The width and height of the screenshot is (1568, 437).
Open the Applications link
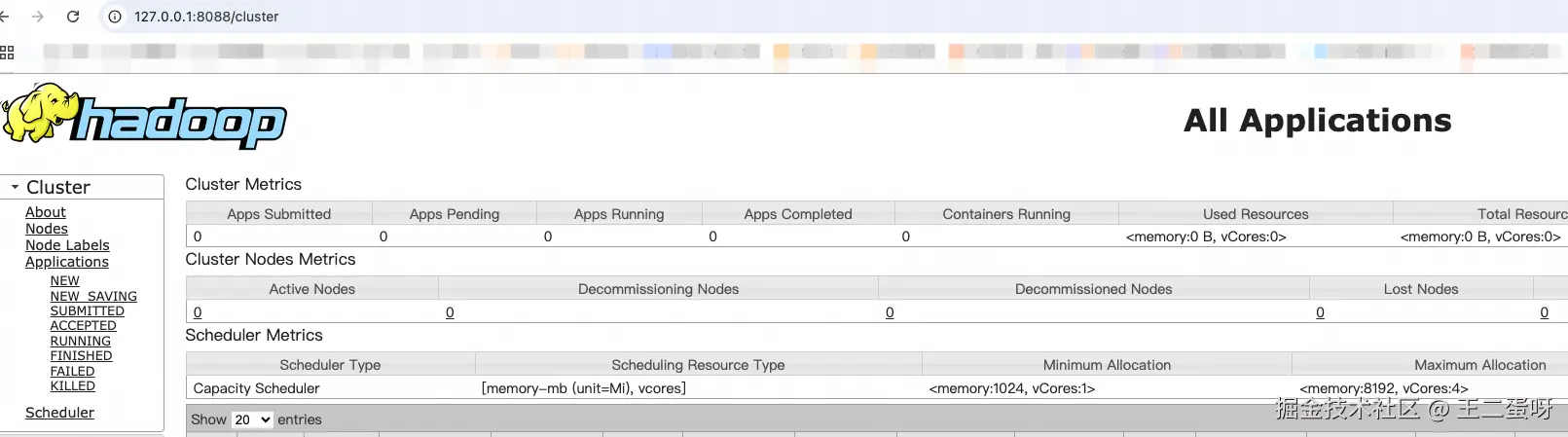coord(67,262)
